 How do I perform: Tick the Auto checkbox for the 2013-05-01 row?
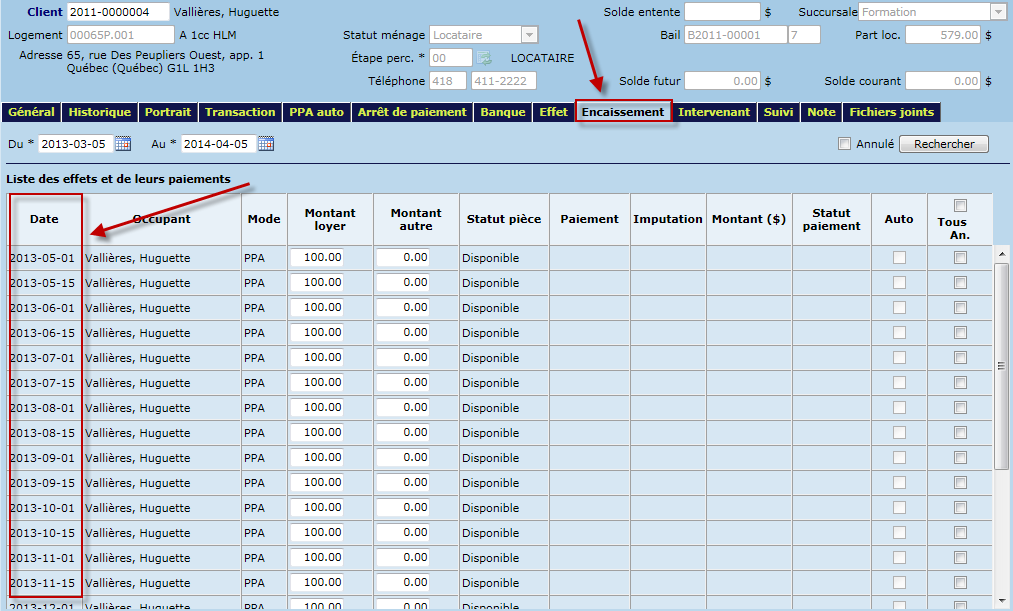click(899, 258)
